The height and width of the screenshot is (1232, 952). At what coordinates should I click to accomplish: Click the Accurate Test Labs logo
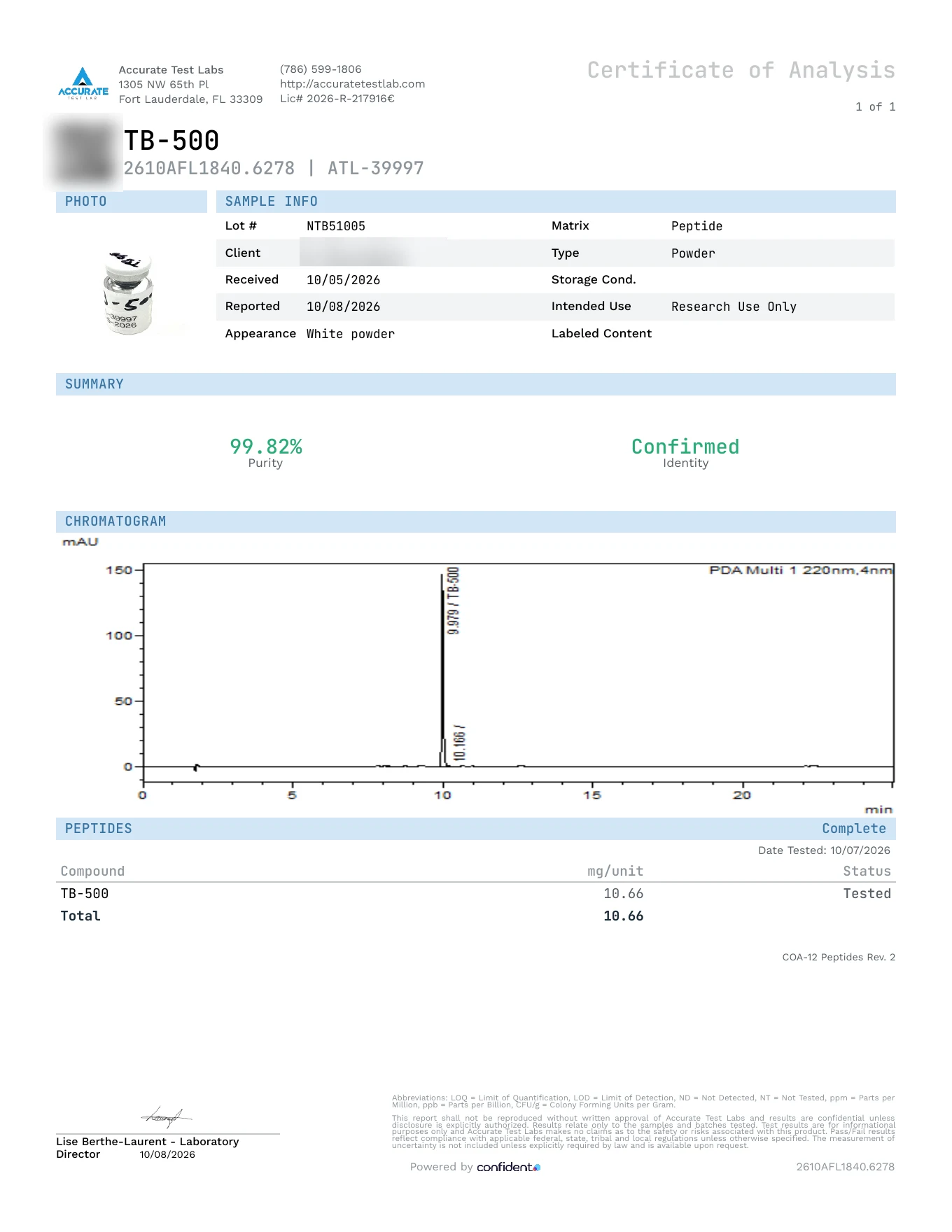(83, 83)
